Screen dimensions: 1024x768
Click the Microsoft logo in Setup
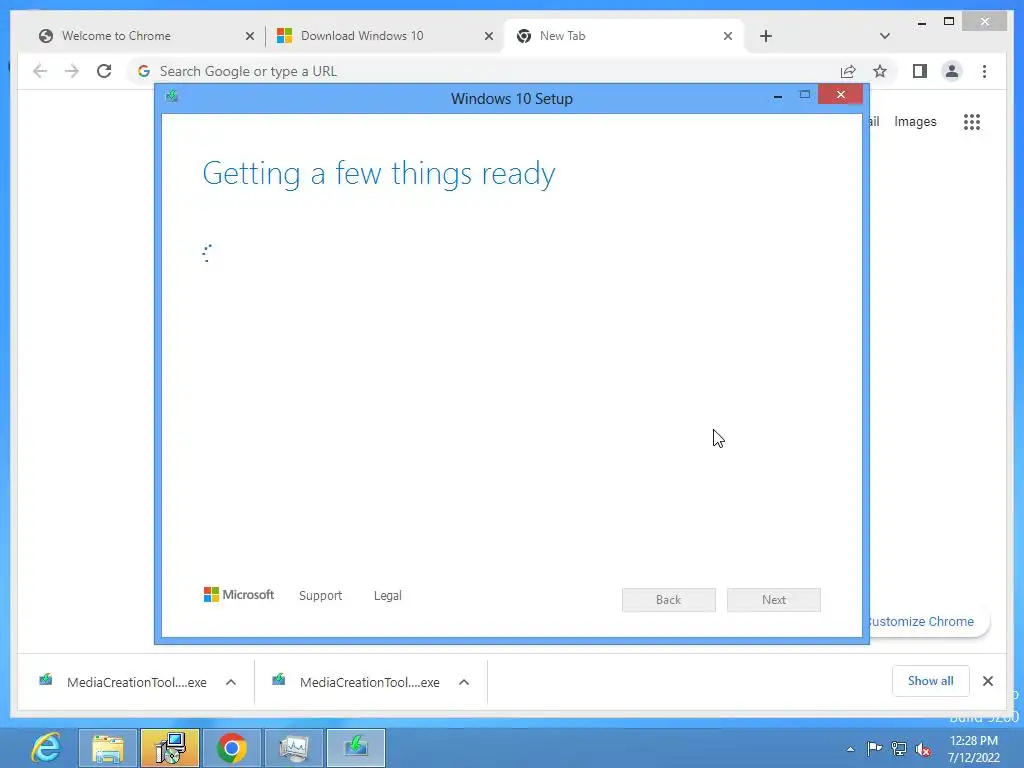pyautogui.click(x=238, y=594)
